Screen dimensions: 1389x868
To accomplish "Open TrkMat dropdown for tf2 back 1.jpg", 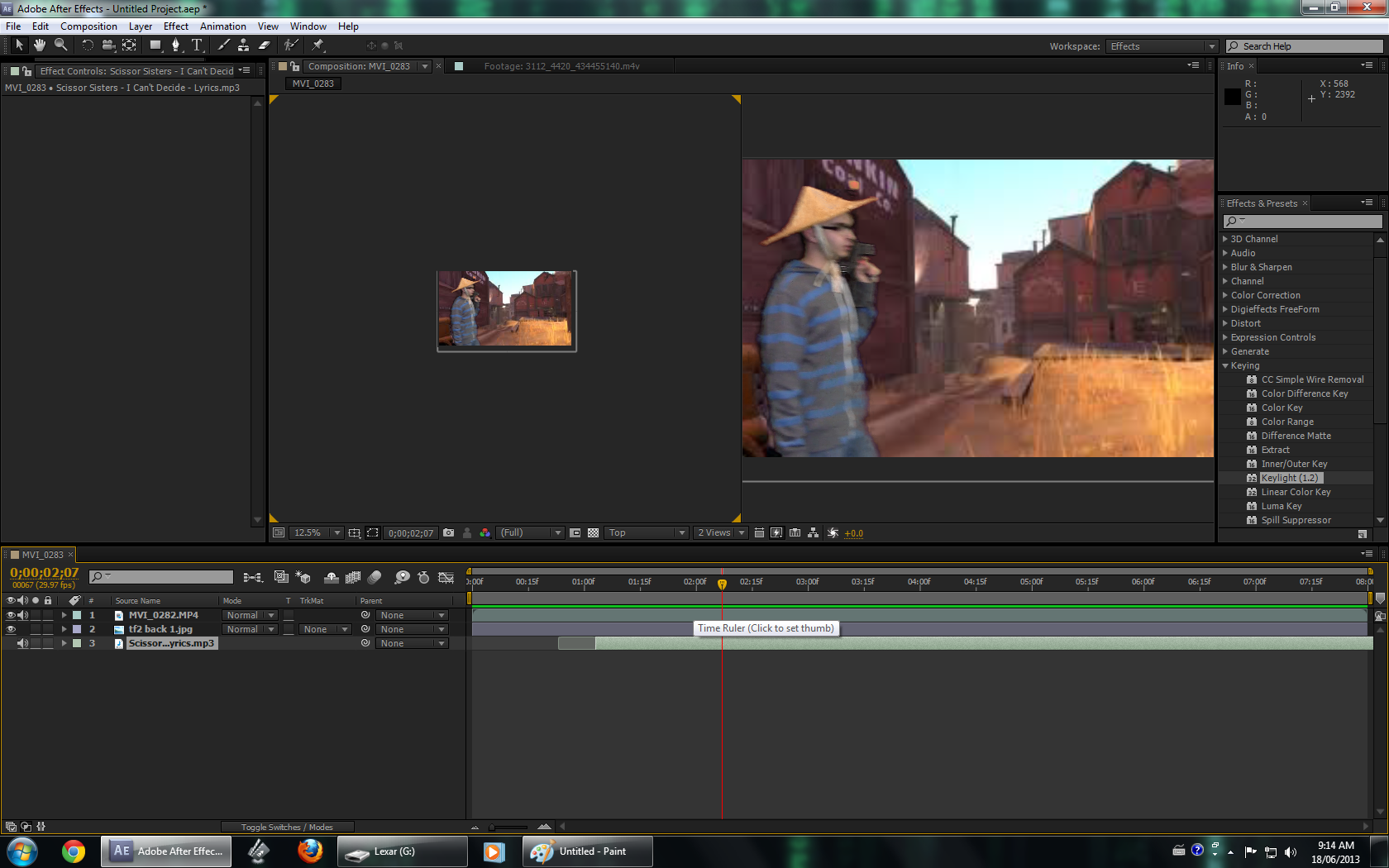I will [325, 629].
